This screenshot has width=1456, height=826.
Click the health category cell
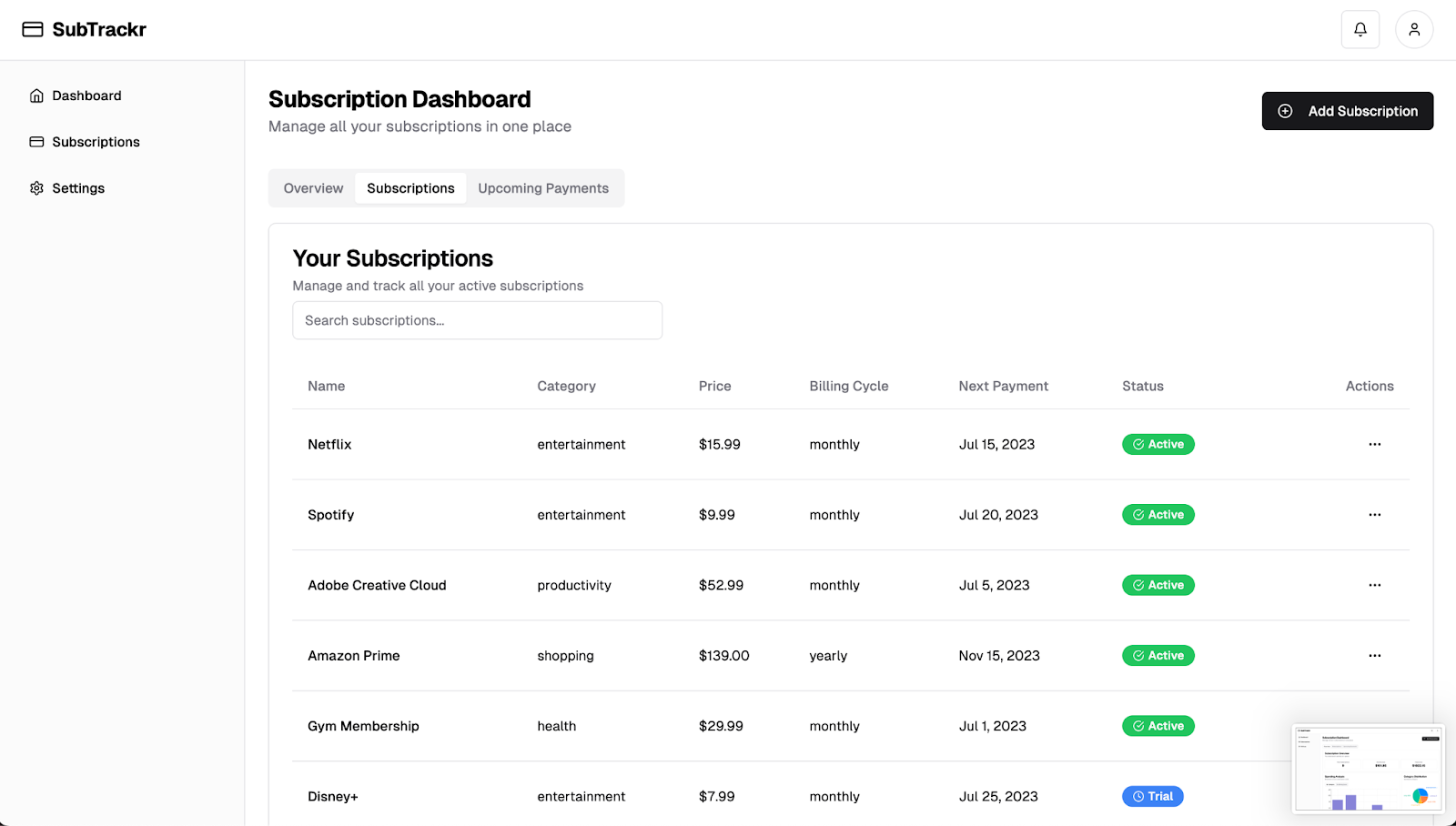pos(556,726)
